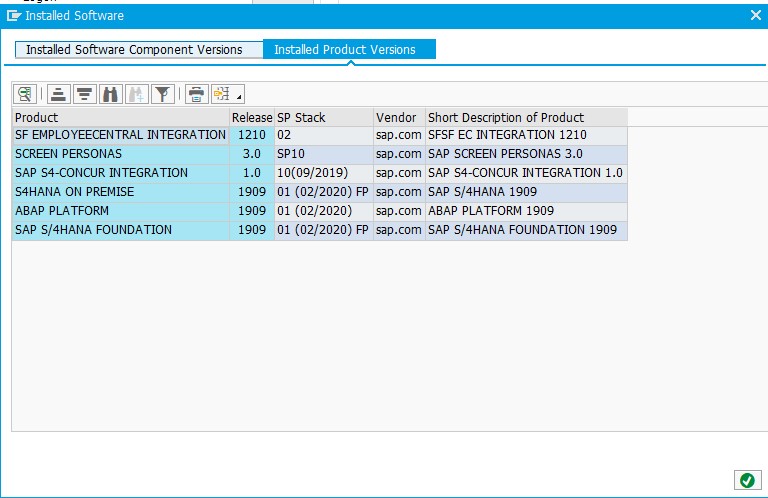Screen dimensions: 768x498
Task: Confirm with green checkmark button
Action: coord(747,480)
